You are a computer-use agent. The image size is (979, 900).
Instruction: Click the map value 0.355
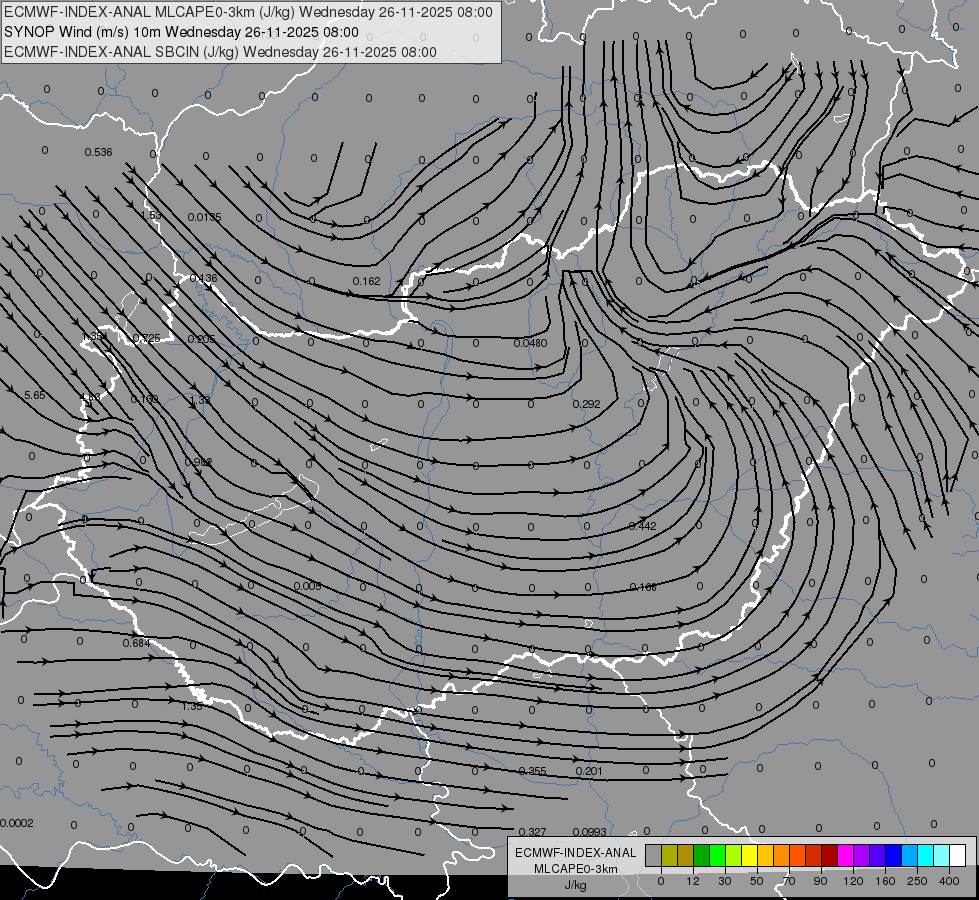point(533,771)
